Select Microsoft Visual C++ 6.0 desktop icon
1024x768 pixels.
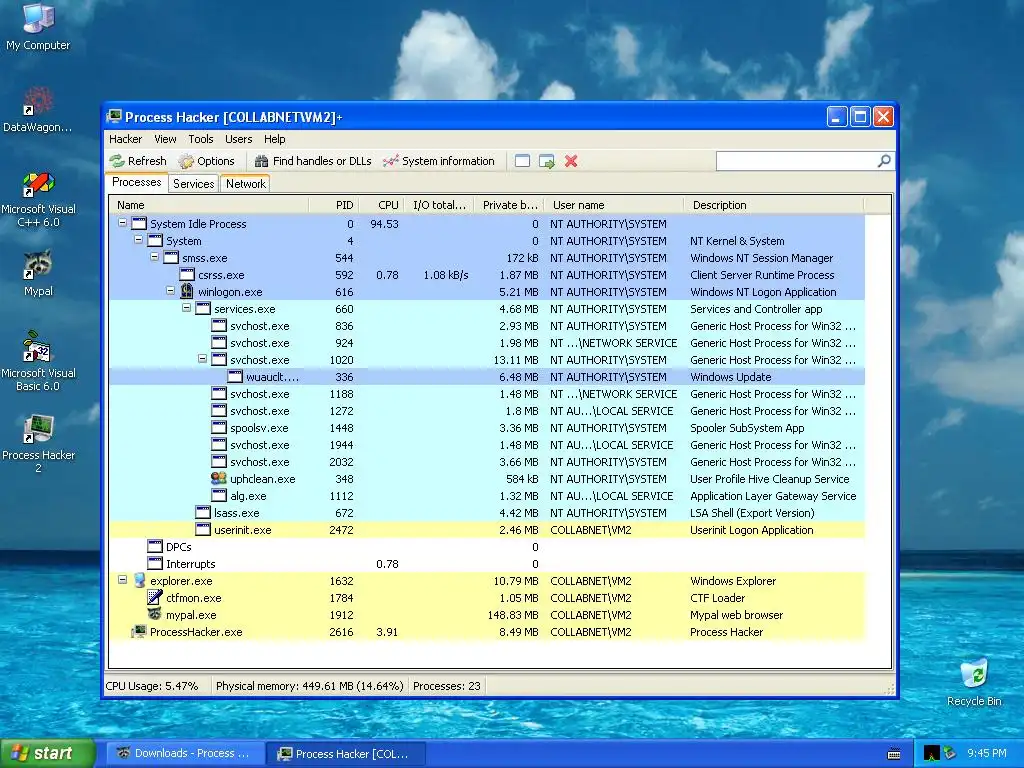(x=38, y=199)
